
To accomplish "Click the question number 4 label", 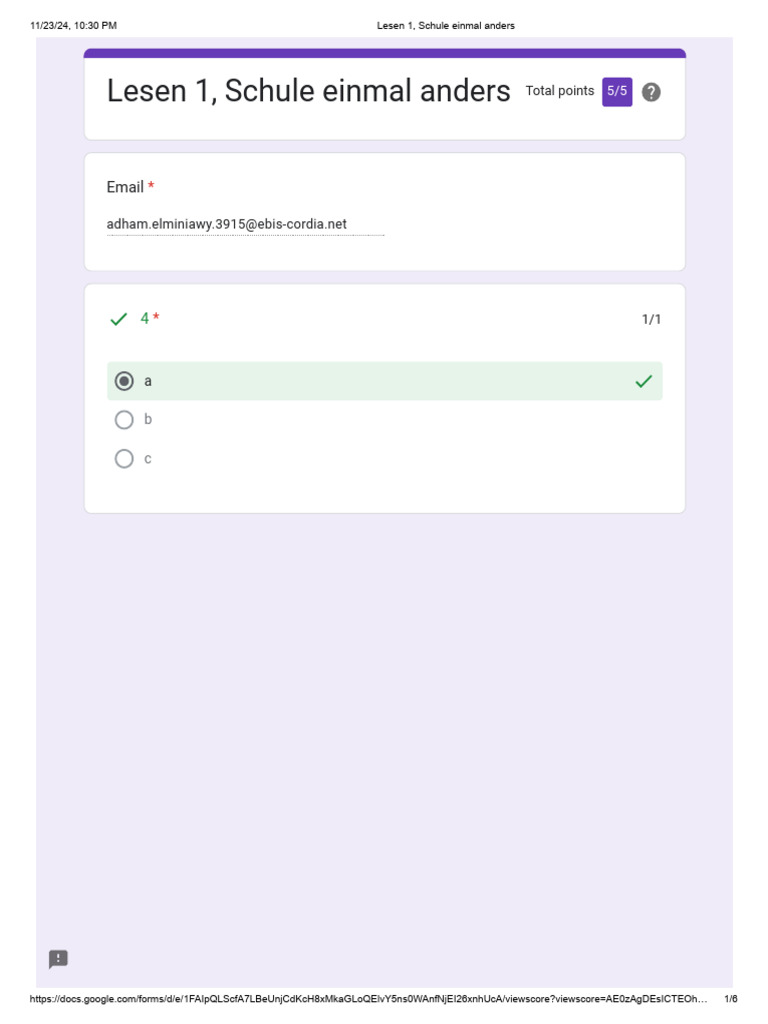I will (144, 318).
